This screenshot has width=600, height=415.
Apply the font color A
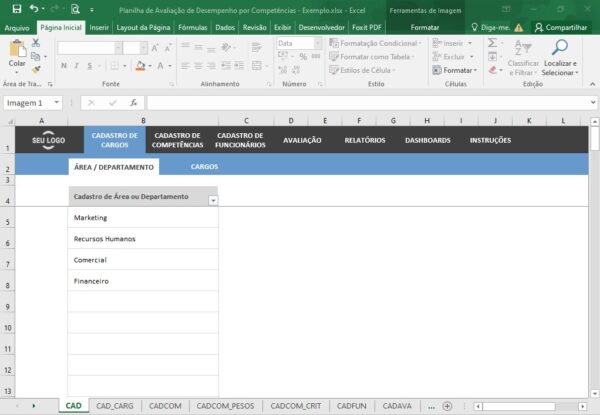[160, 66]
